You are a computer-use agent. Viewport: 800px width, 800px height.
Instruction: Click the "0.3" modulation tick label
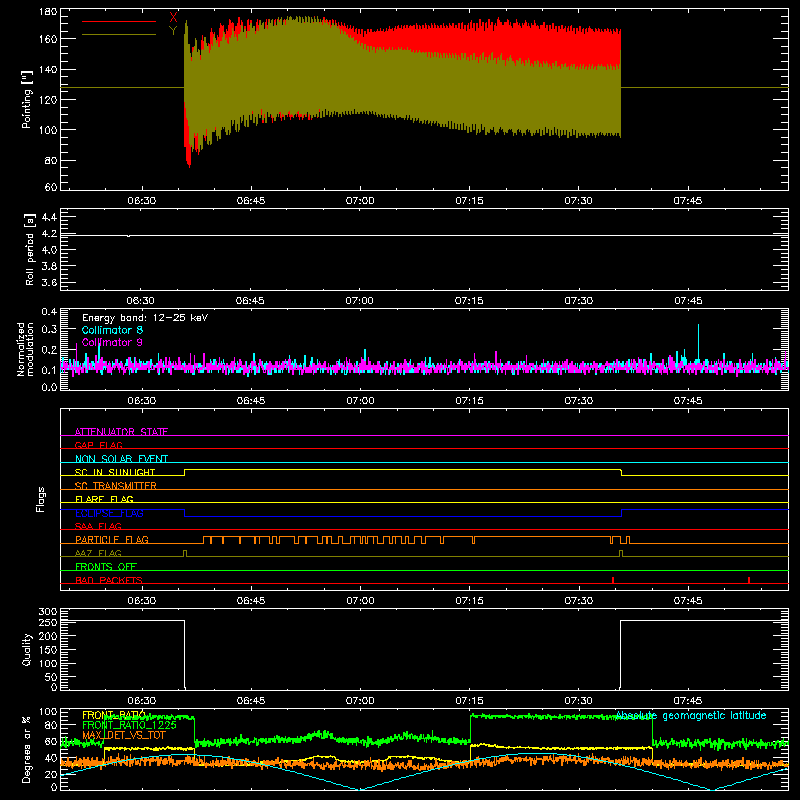click(x=49, y=330)
